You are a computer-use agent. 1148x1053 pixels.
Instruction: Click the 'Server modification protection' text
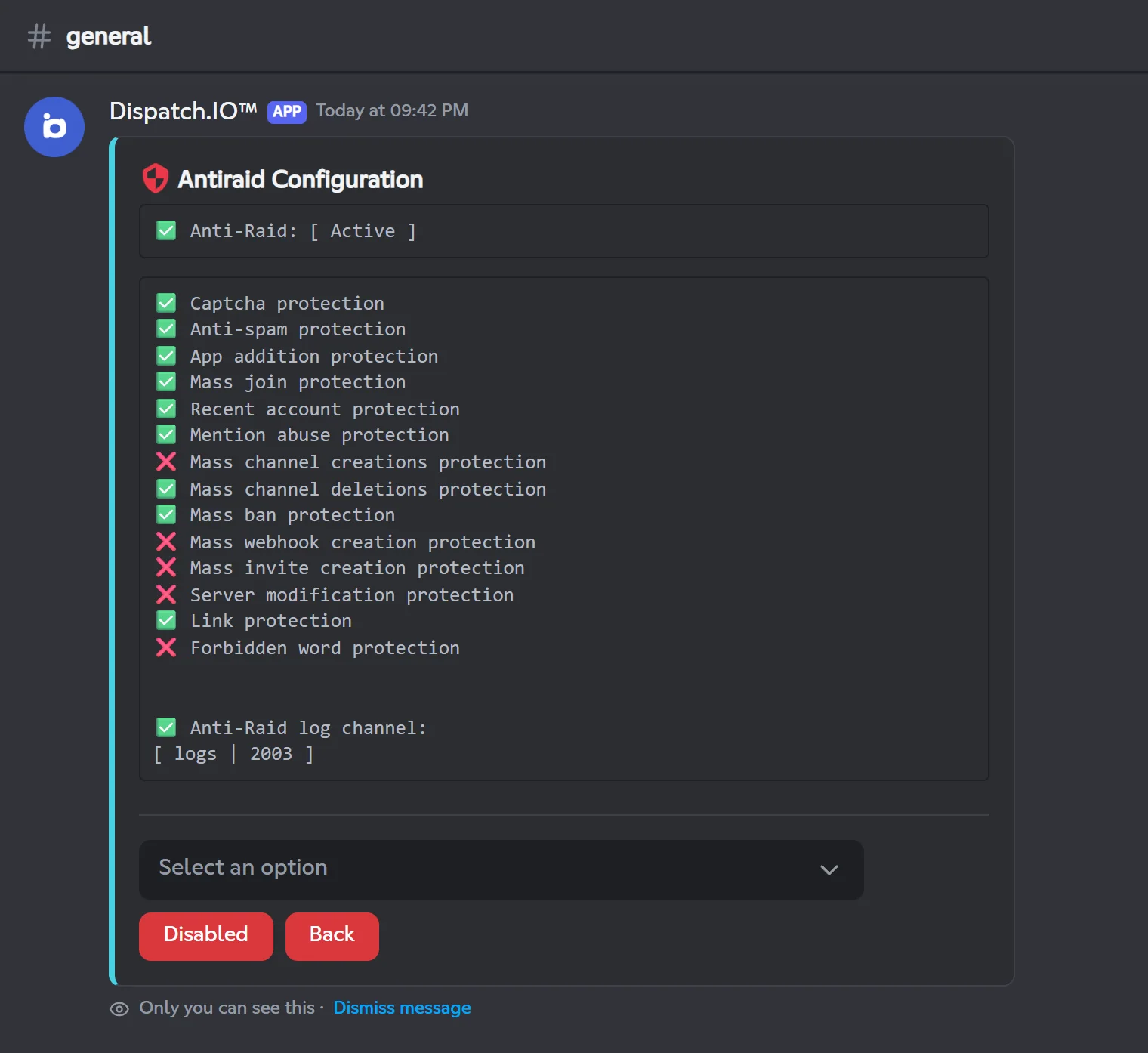point(352,595)
